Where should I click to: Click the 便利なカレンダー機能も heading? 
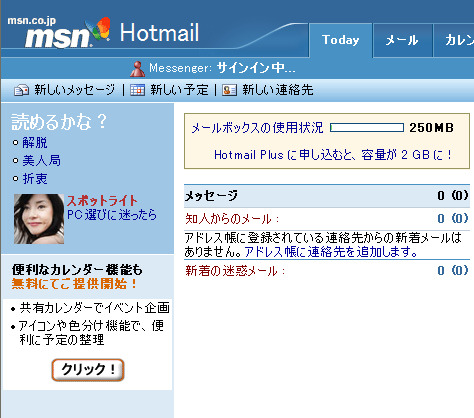pos(77,270)
